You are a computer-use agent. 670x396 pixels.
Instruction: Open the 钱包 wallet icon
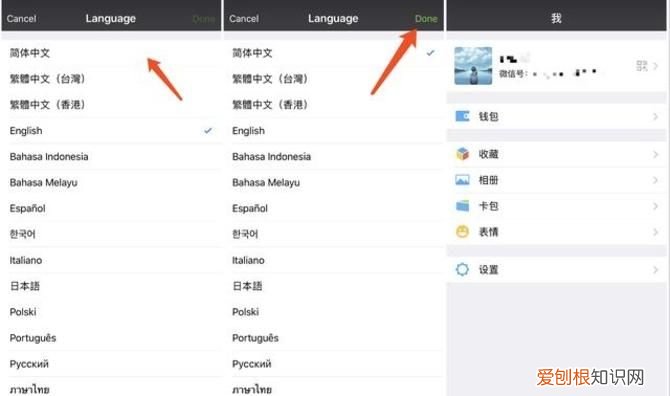462,116
